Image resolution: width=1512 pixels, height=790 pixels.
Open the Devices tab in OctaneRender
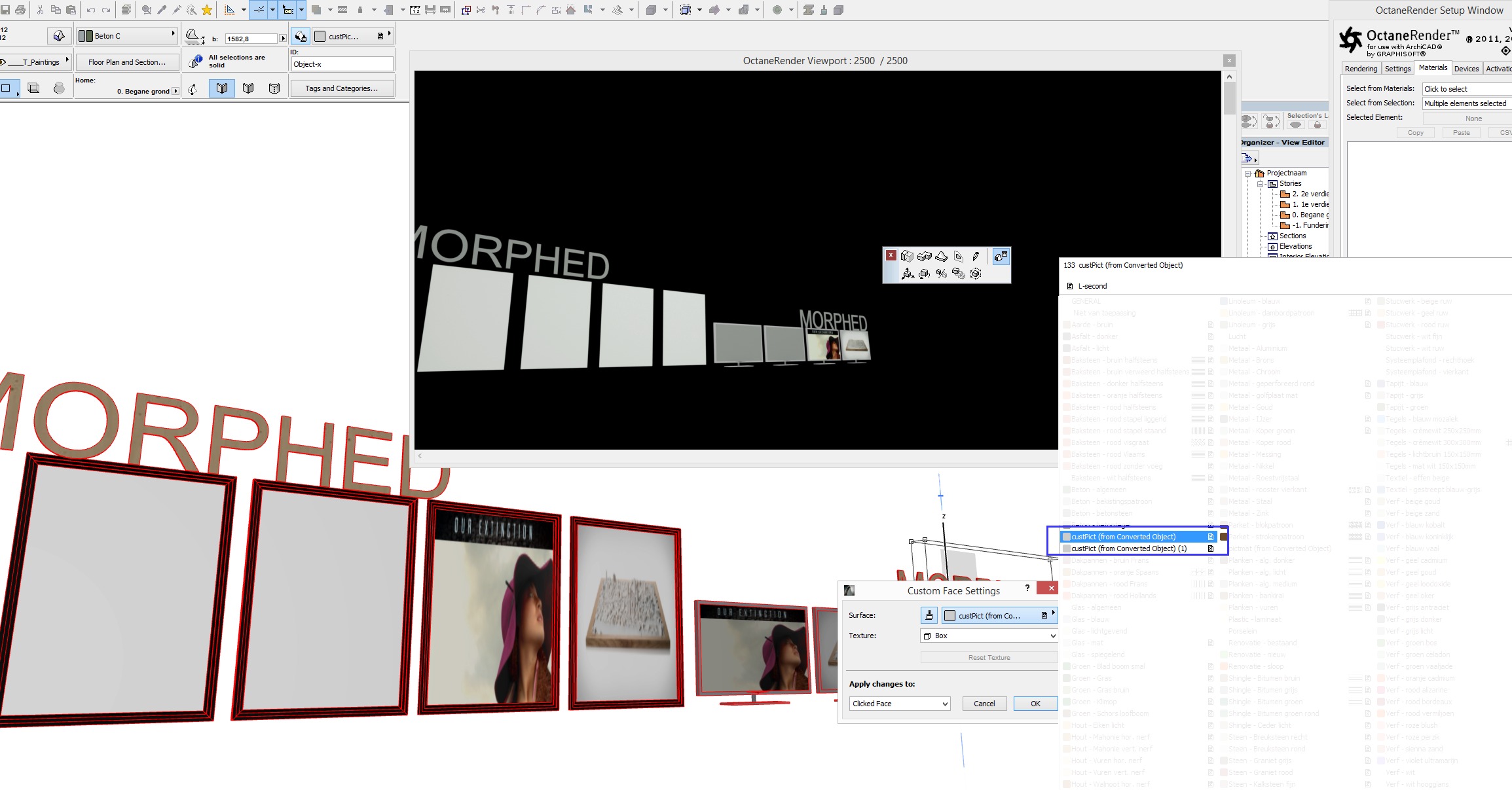tap(1466, 69)
